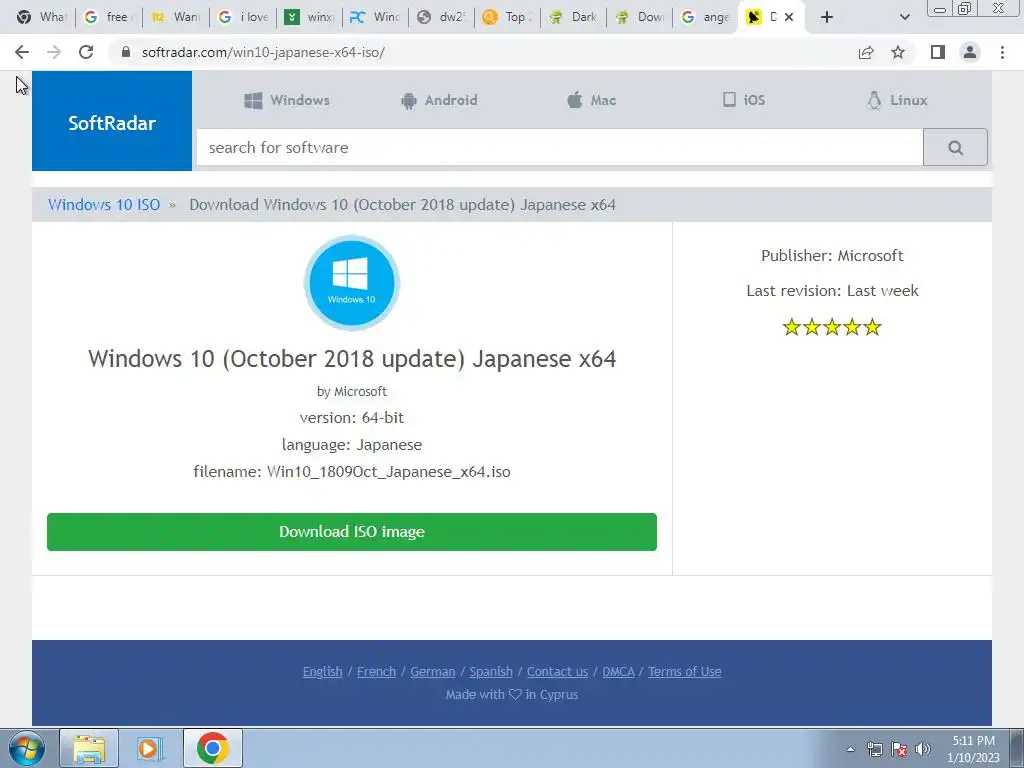Switch site language to French
The height and width of the screenshot is (768, 1024).
click(376, 671)
